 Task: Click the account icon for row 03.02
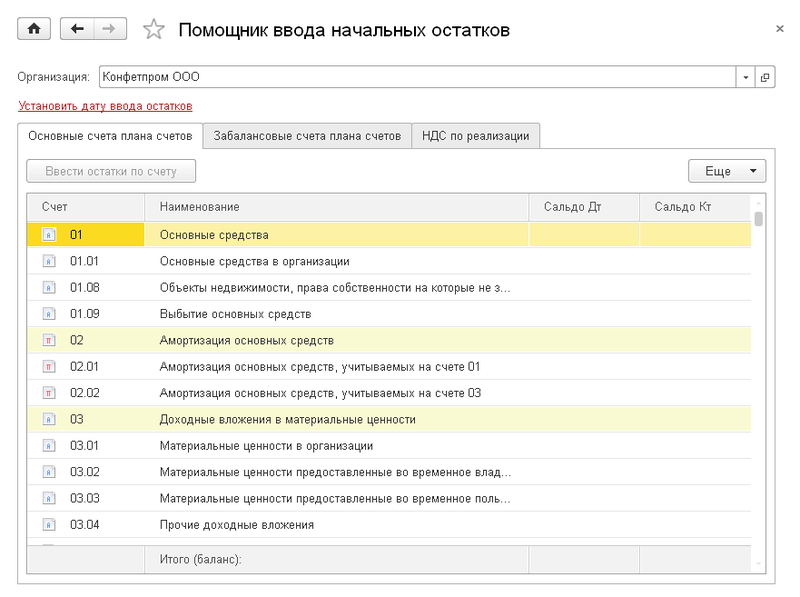click(x=48, y=472)
